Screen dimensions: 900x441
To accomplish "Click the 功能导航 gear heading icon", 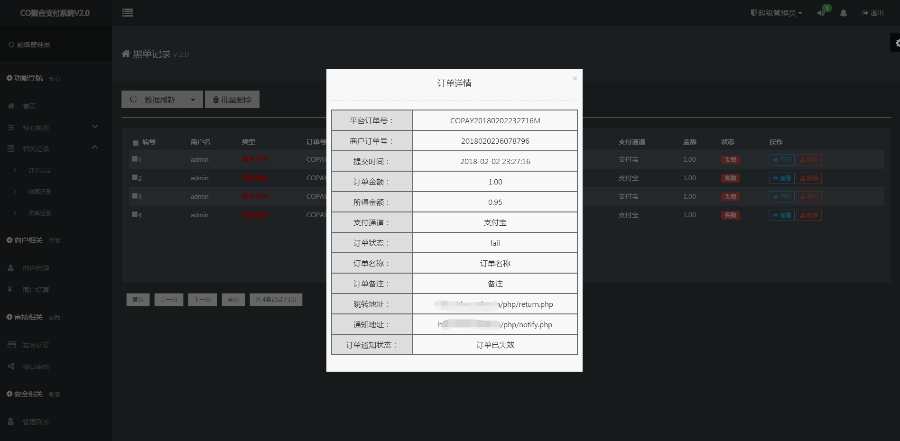I will pos(9,78).
